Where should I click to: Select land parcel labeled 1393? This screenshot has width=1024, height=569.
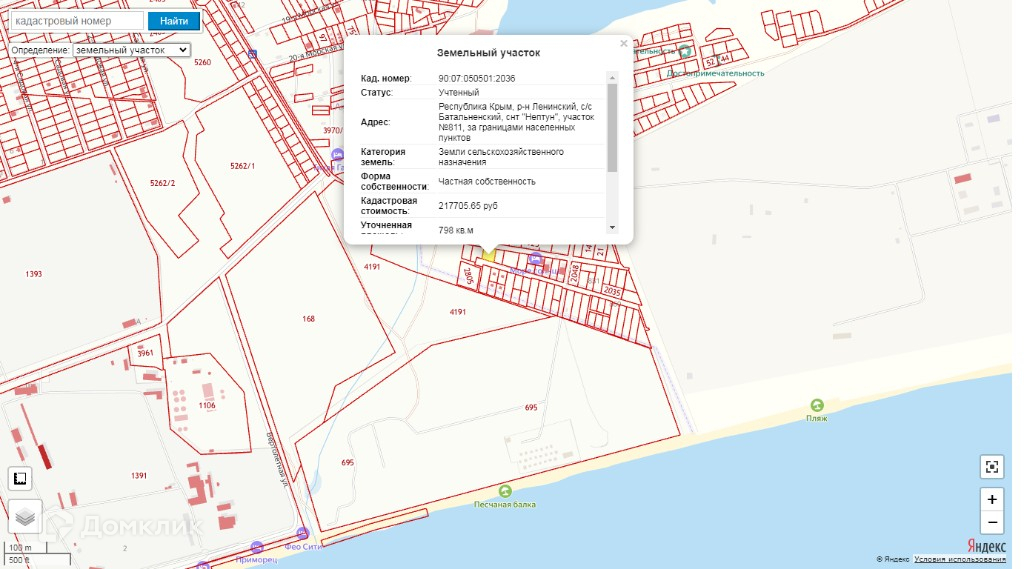click(x=34, y=274)
